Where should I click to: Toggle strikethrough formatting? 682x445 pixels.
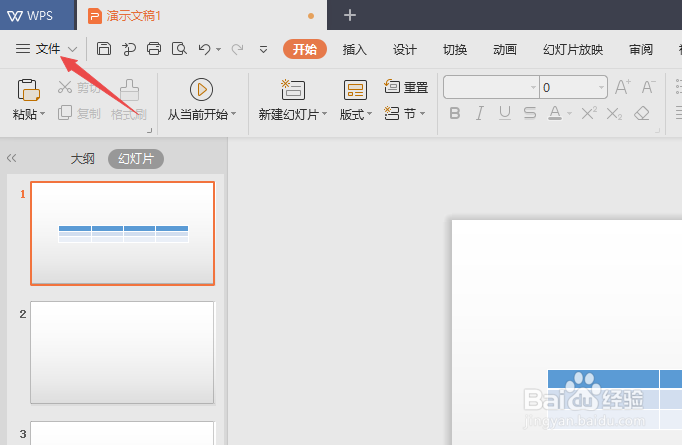530,114
